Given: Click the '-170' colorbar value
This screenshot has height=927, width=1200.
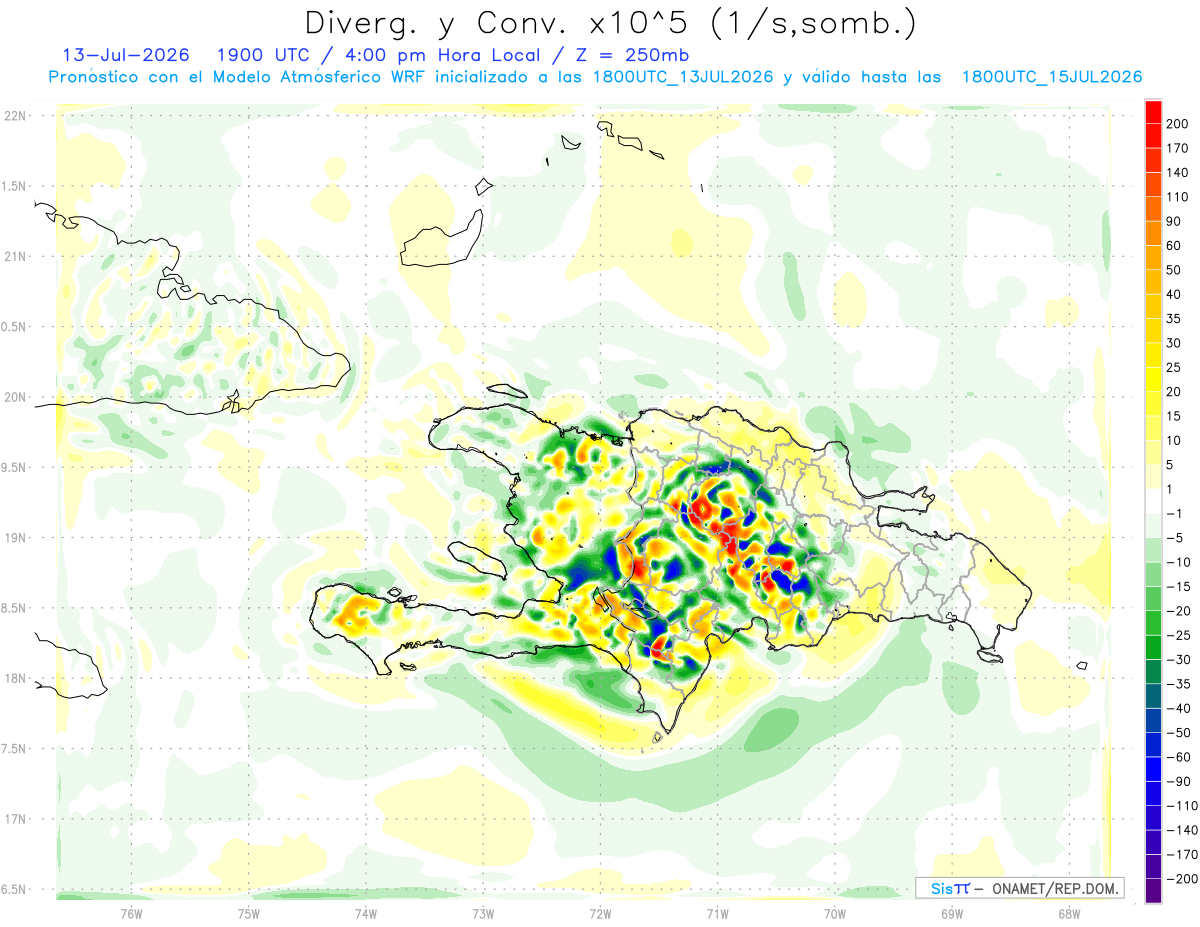Looking at the screenshot, I should click(1181, 854).
